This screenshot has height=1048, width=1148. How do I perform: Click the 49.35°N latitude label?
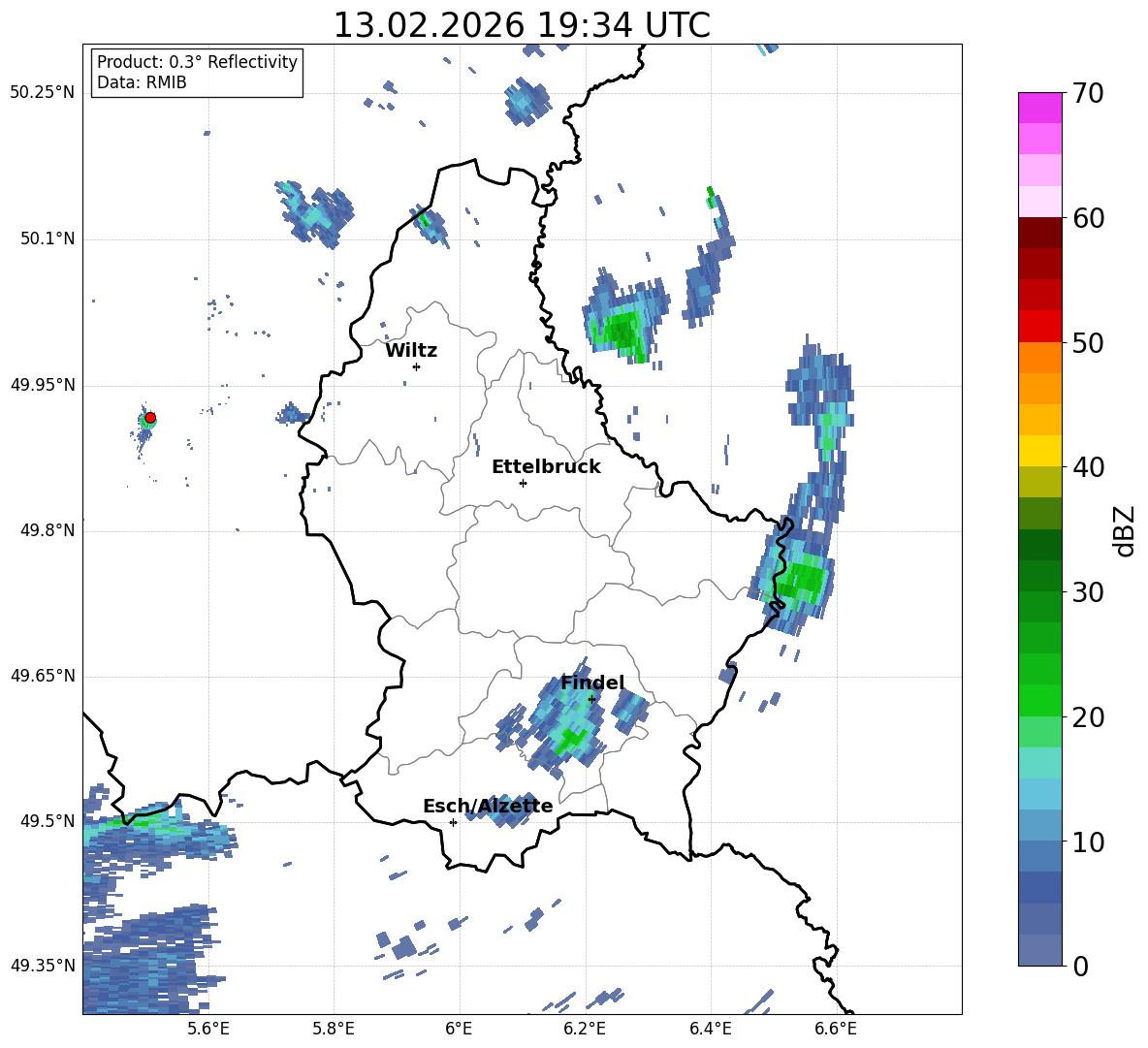(x=43, y=966)
